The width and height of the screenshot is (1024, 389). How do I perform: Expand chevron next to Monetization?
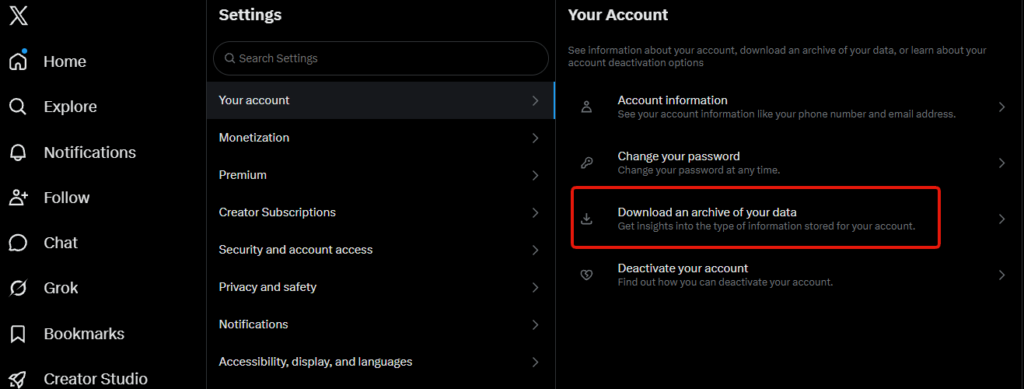536,138
